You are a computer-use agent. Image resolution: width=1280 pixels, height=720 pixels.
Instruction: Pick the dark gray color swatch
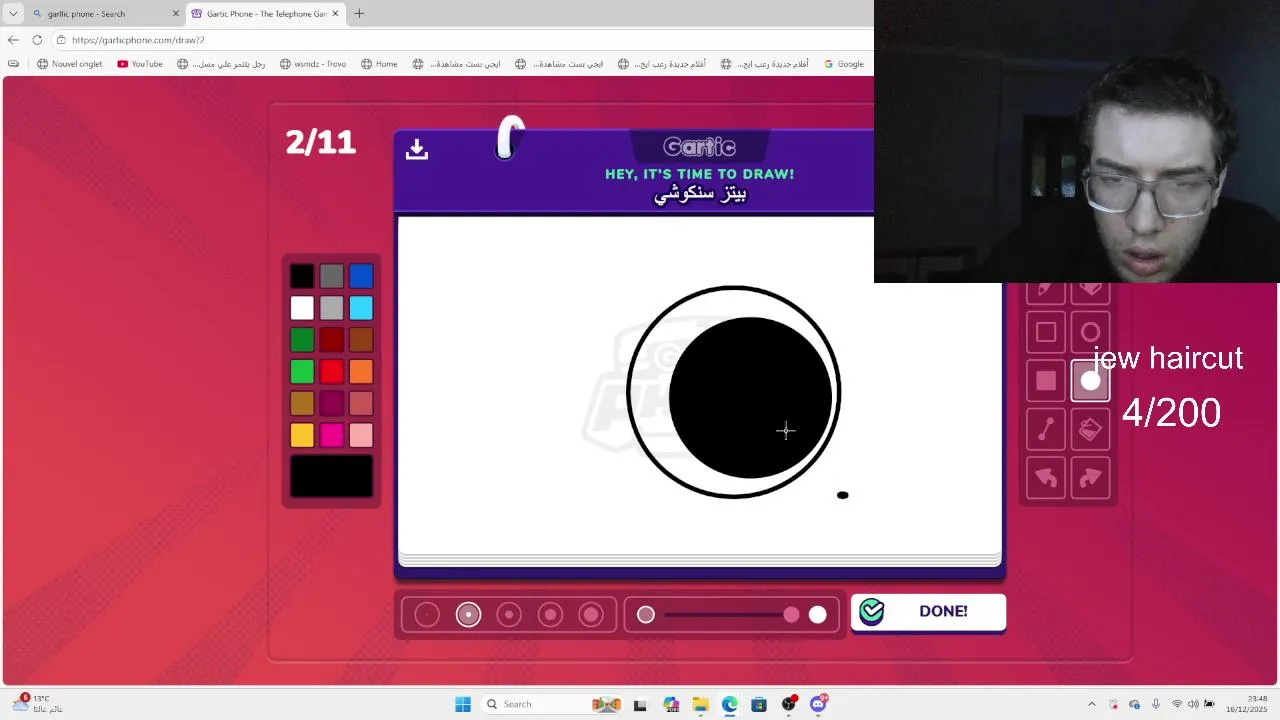point(332,276)
